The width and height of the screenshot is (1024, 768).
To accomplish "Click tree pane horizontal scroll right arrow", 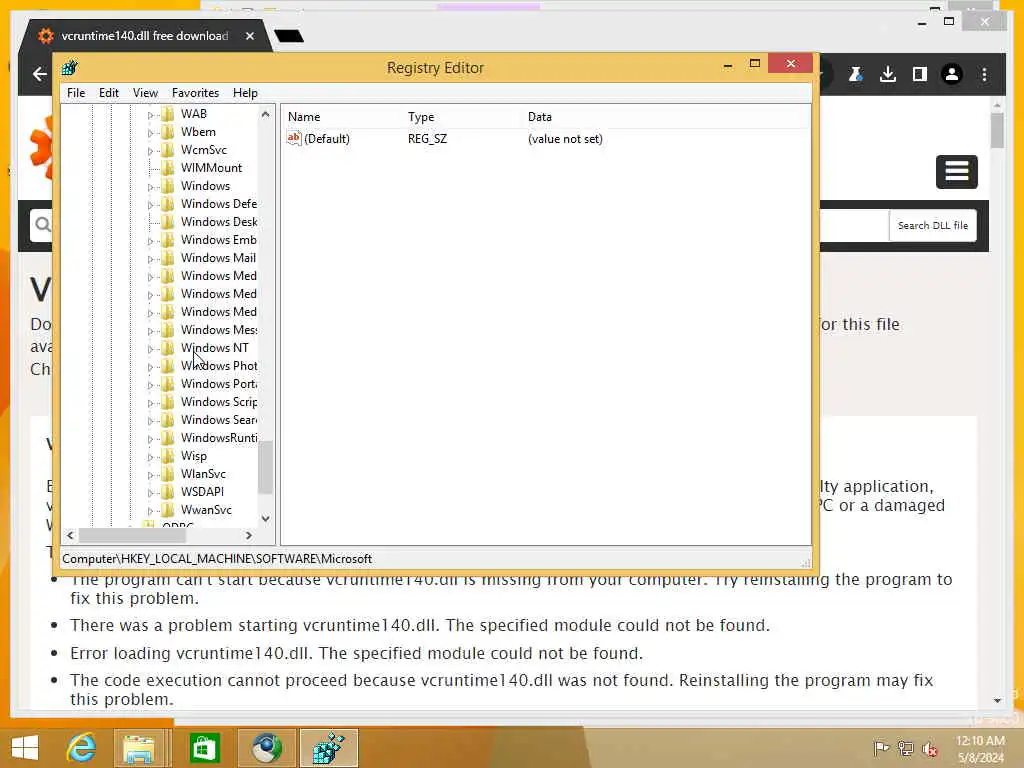I will click(249, 536).
